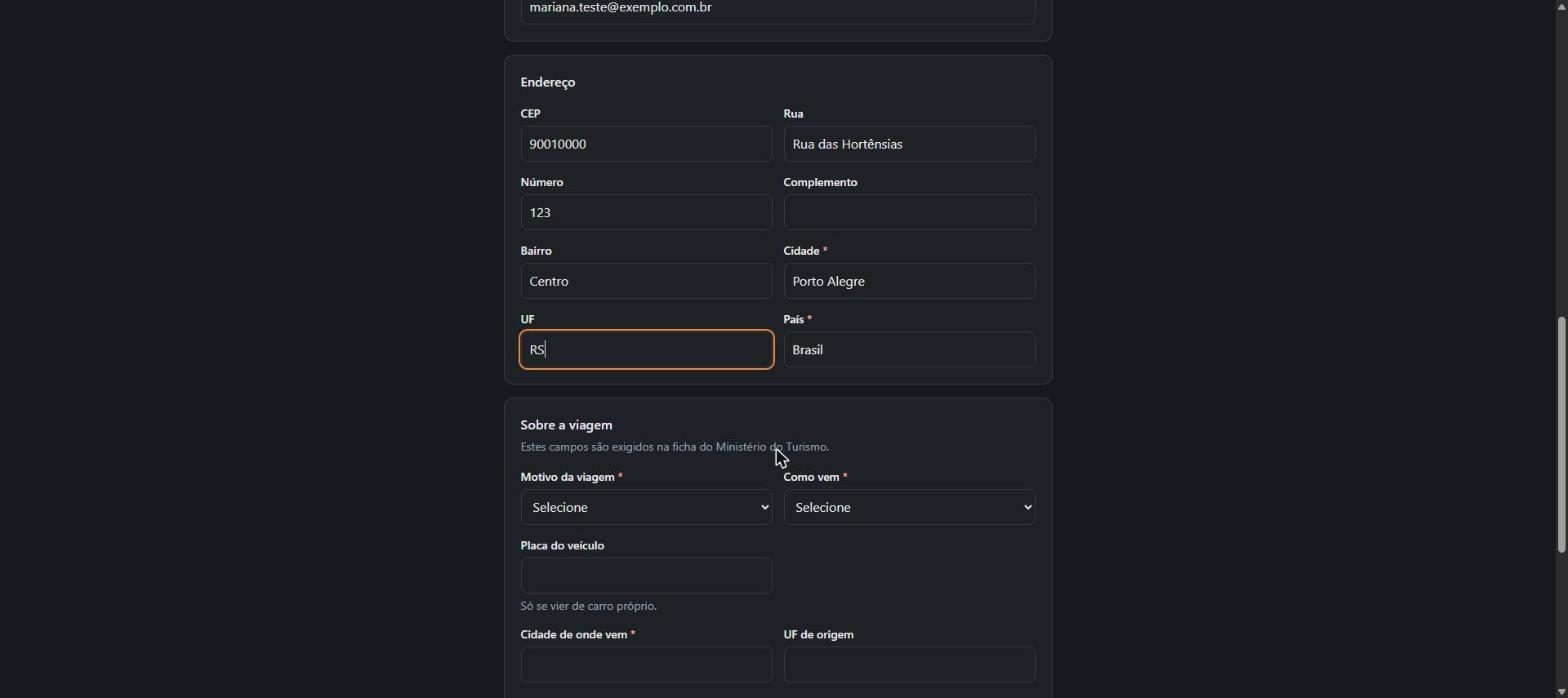Image resolution: width=1568 pixels, height=698 pixels.
Task: Edit the Bairro field showing Centro
Action: [646, 281]
